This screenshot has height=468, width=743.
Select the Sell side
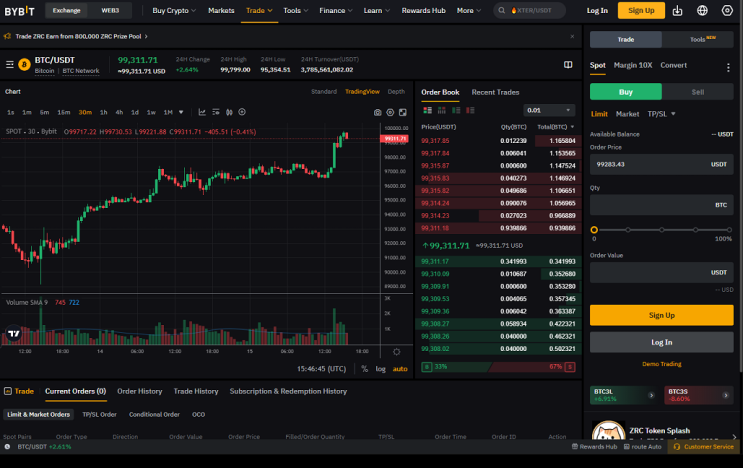pyautogui.click(x=698, y=92)
